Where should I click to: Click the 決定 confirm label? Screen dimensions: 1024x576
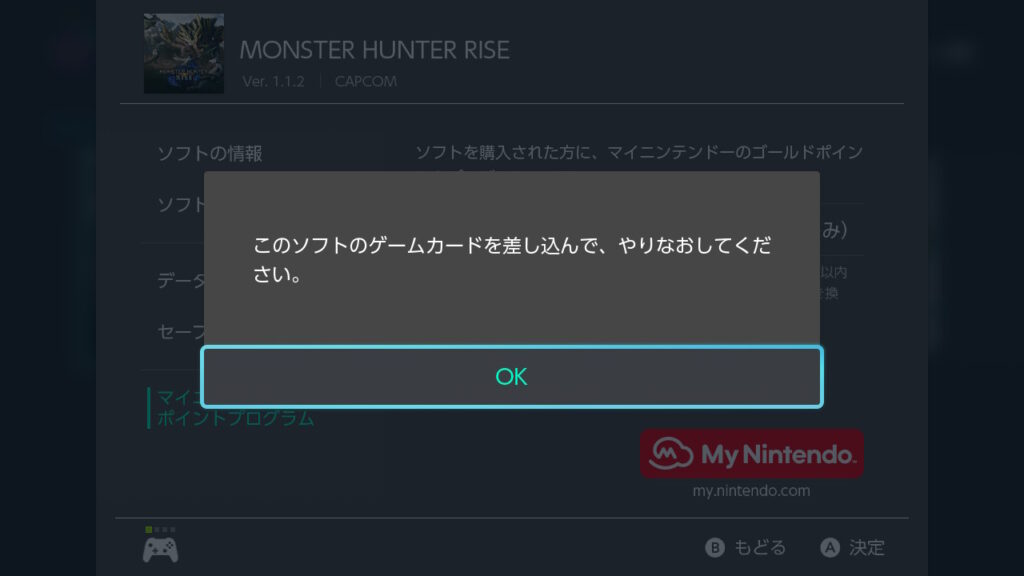coord(867,547)
